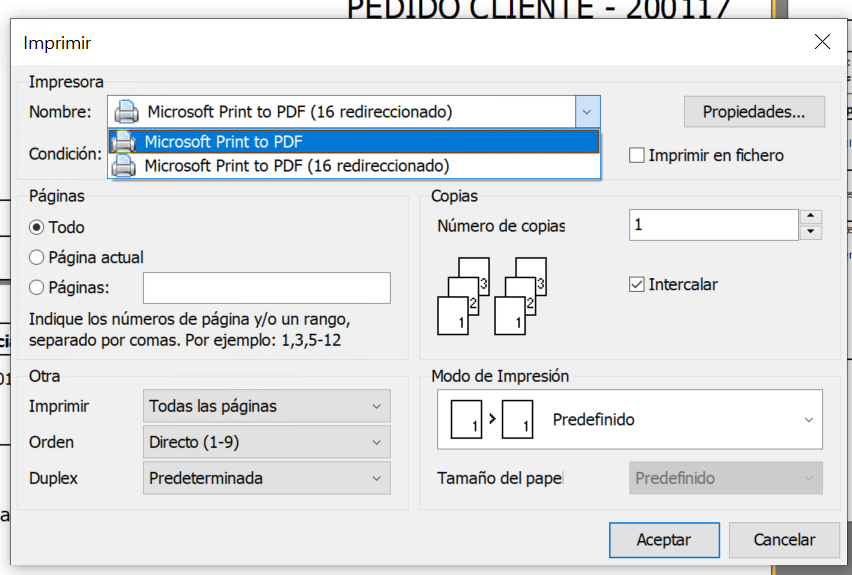This screenshot has width=852, height=575.
Task: Select Microsoft Print to PDF list option
Action: [354, 142]
